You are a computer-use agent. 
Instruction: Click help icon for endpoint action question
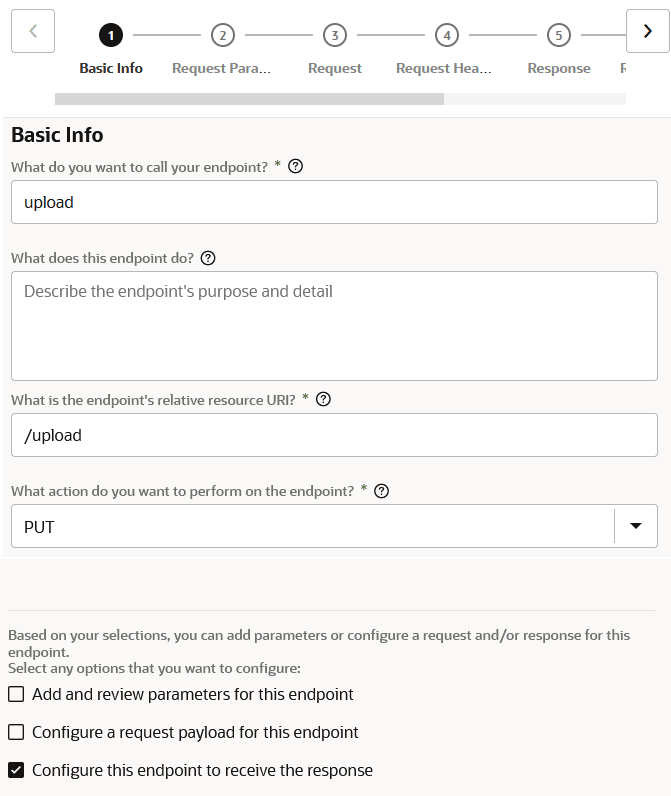[381, 491]
